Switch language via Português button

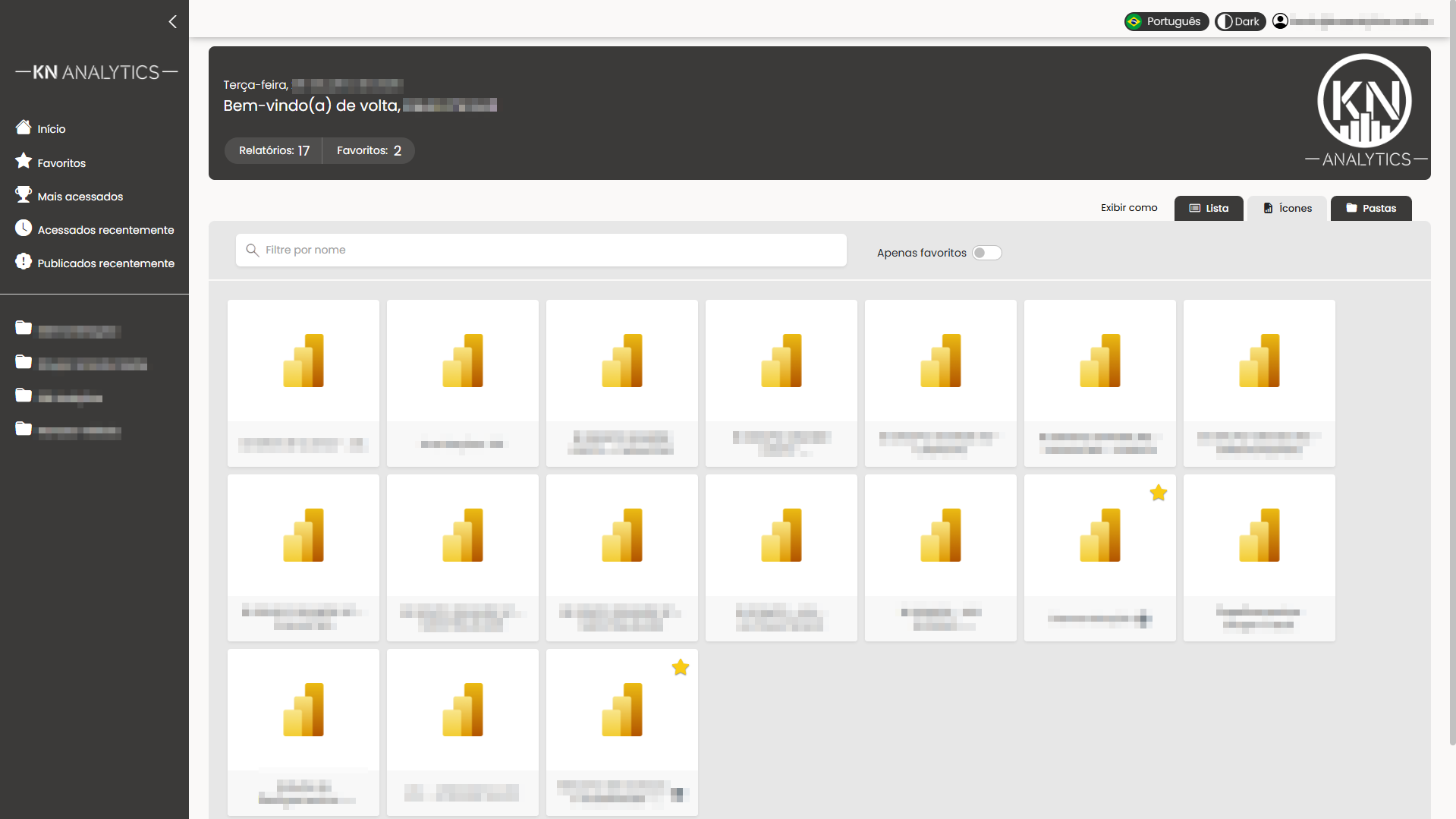(x=1165, y=21)
